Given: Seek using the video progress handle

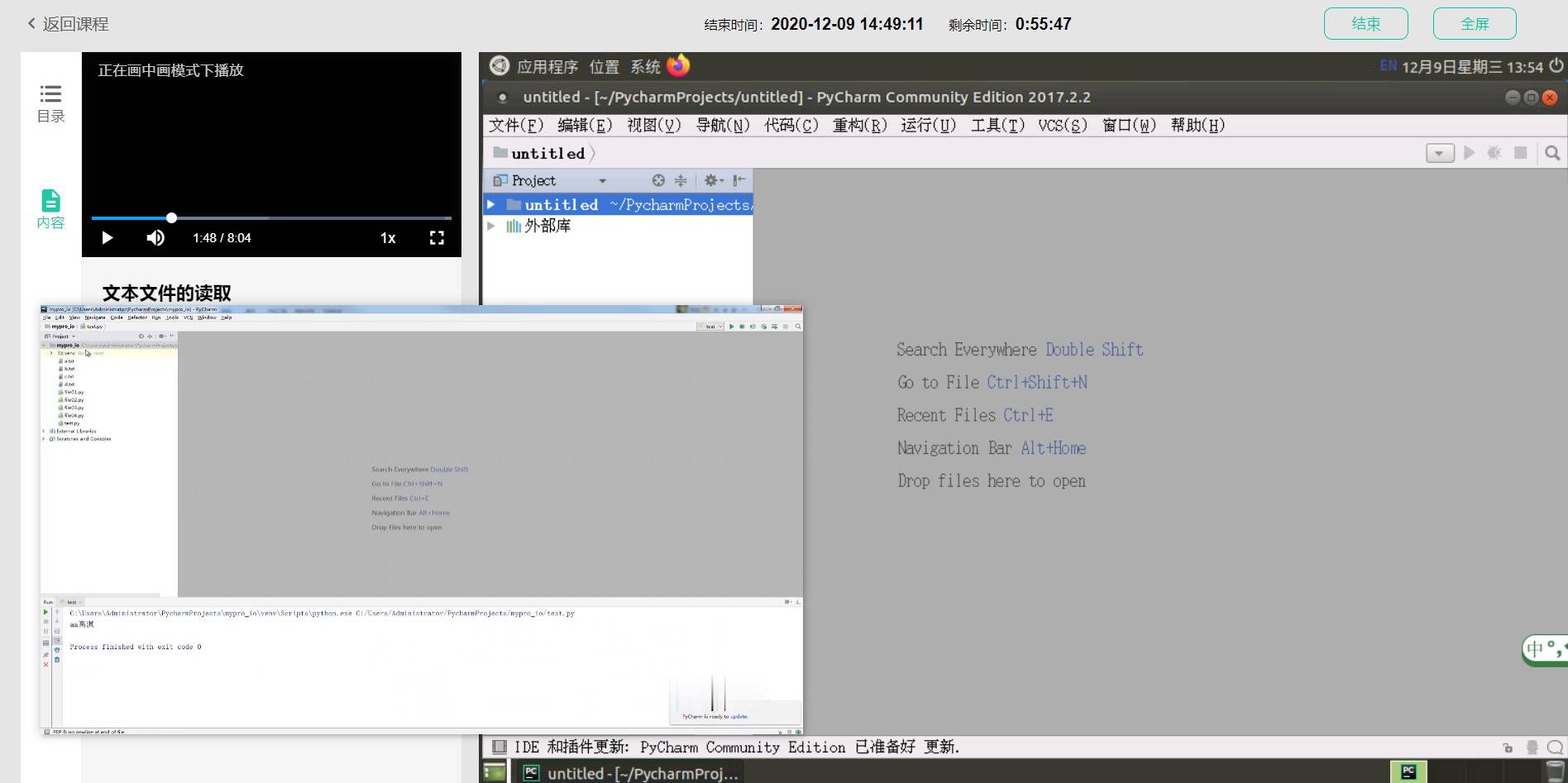Looking at the screenshot, I should pos(171,218).
